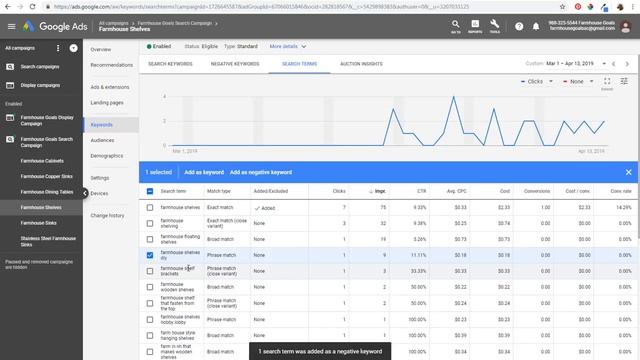Collapse the campaigns side panel arrow
Screen dimensions: 640x360
click(84, 193)
